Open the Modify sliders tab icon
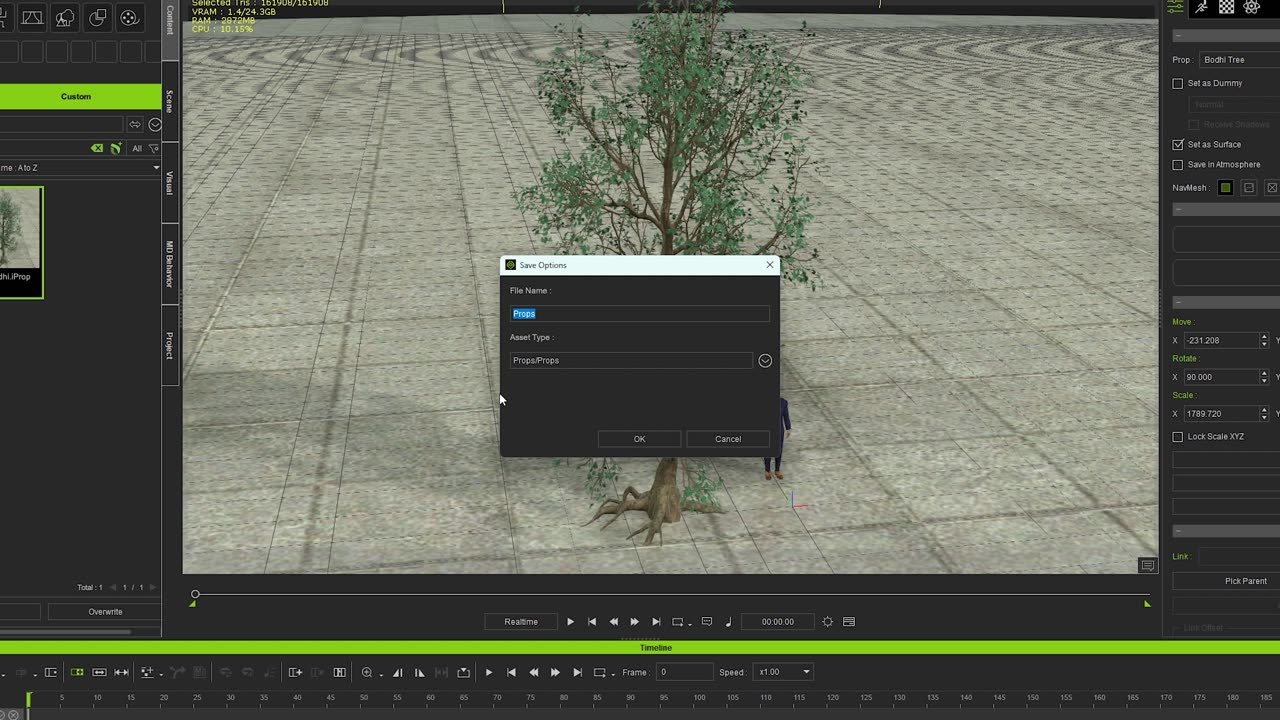 (1176, 7)
